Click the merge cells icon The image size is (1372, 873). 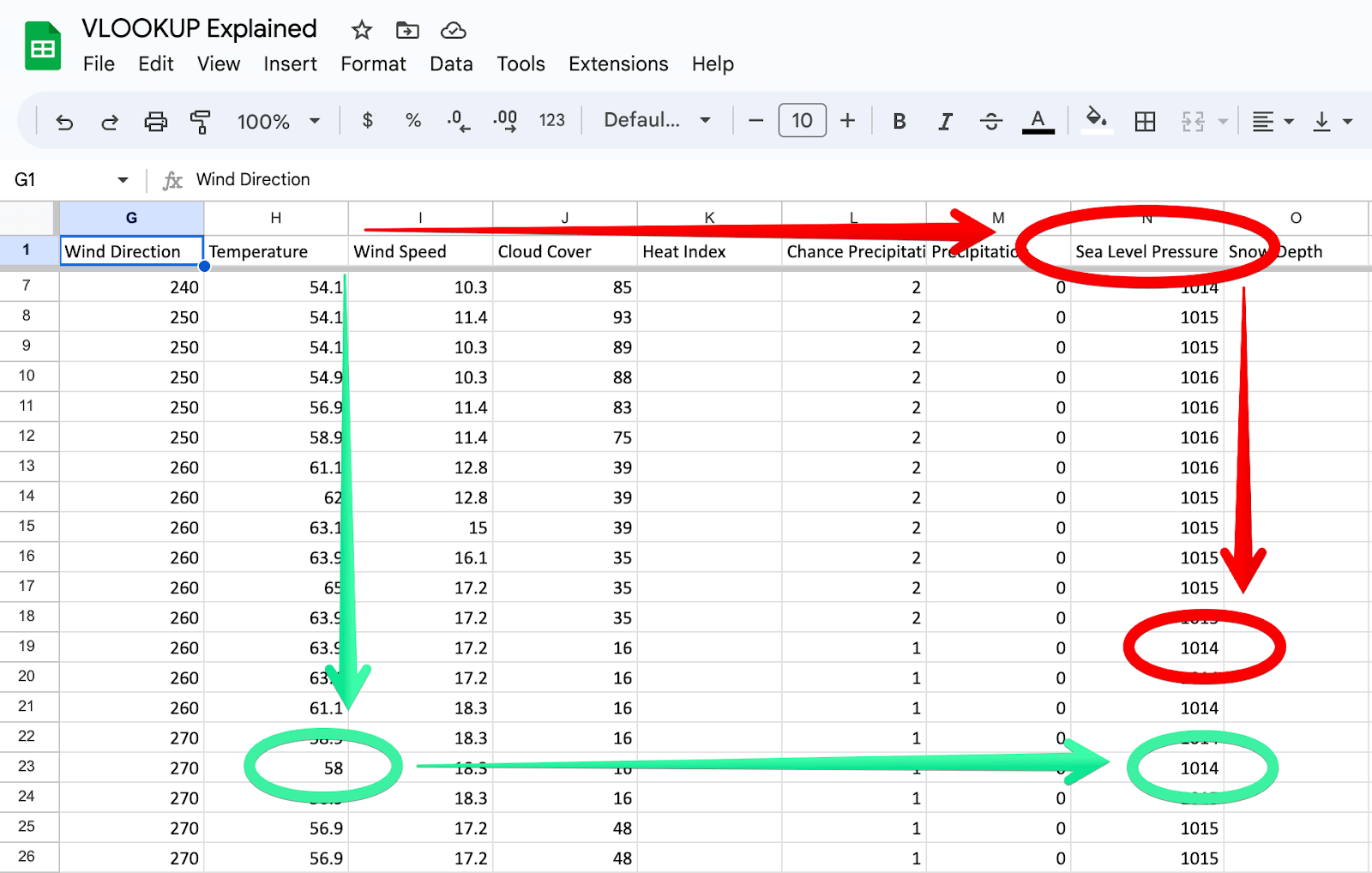point(1193,122)
